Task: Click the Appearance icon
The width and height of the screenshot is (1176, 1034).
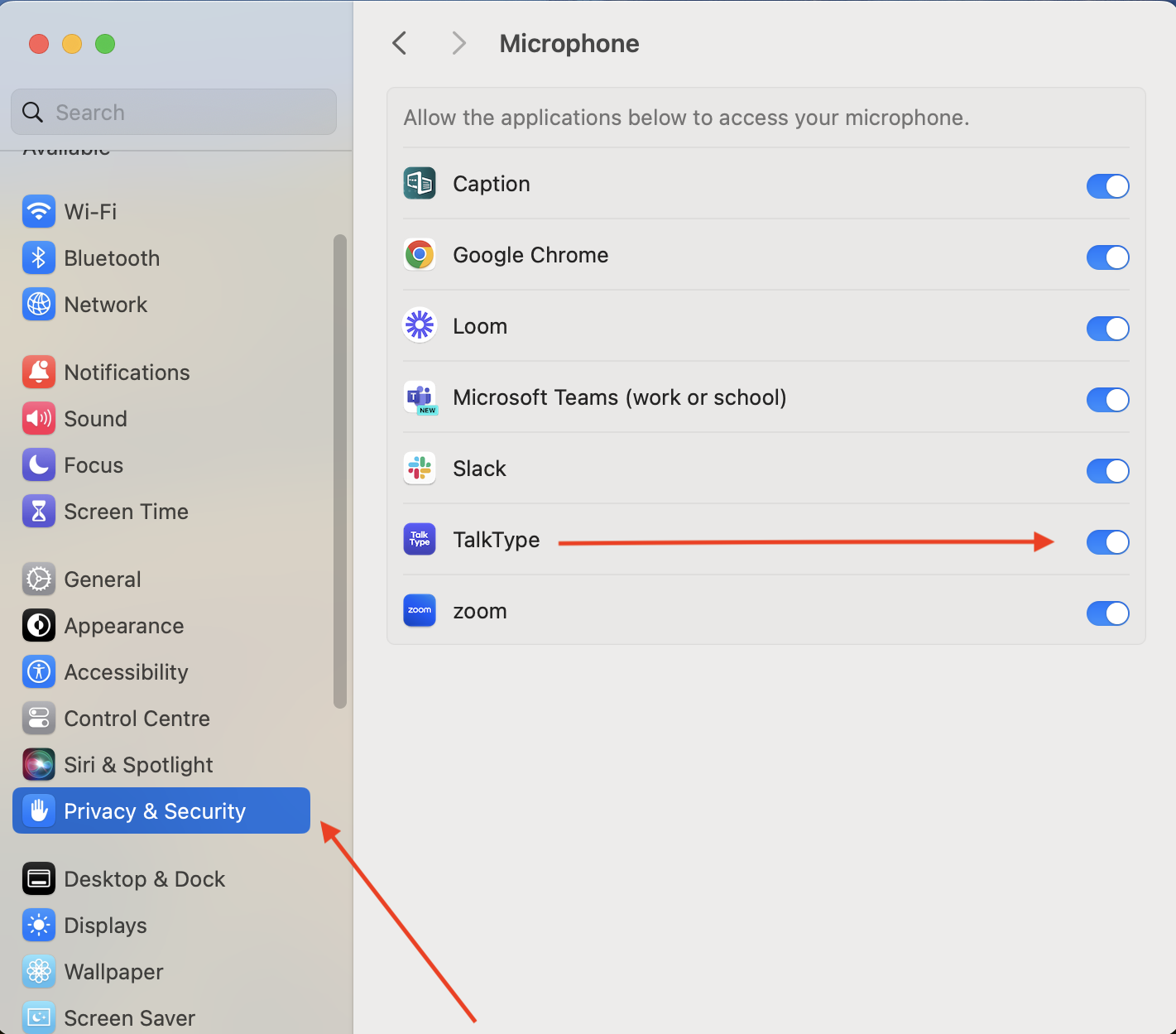Action: point(39,626)
